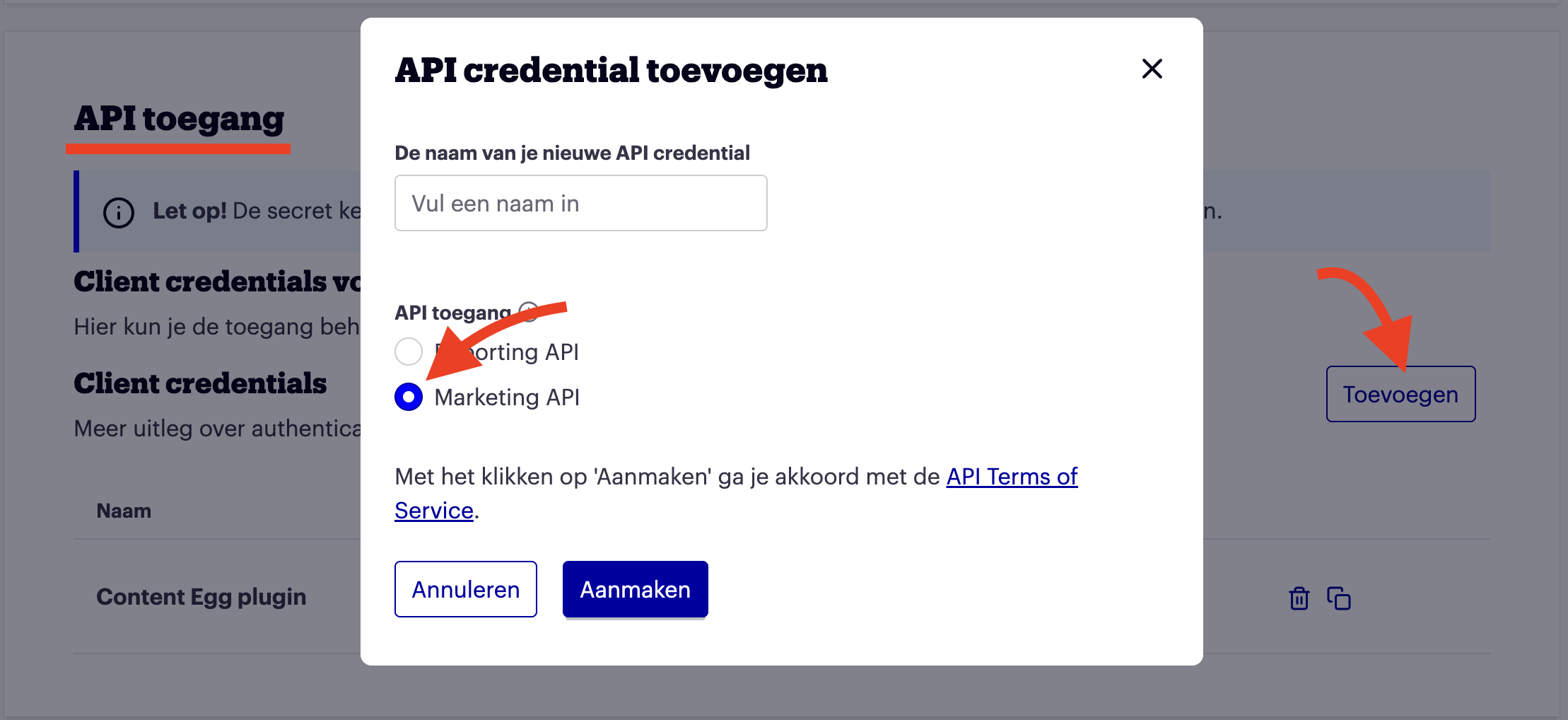Click 'De naam van je nieuwe API credential' label

coord(572,153)
